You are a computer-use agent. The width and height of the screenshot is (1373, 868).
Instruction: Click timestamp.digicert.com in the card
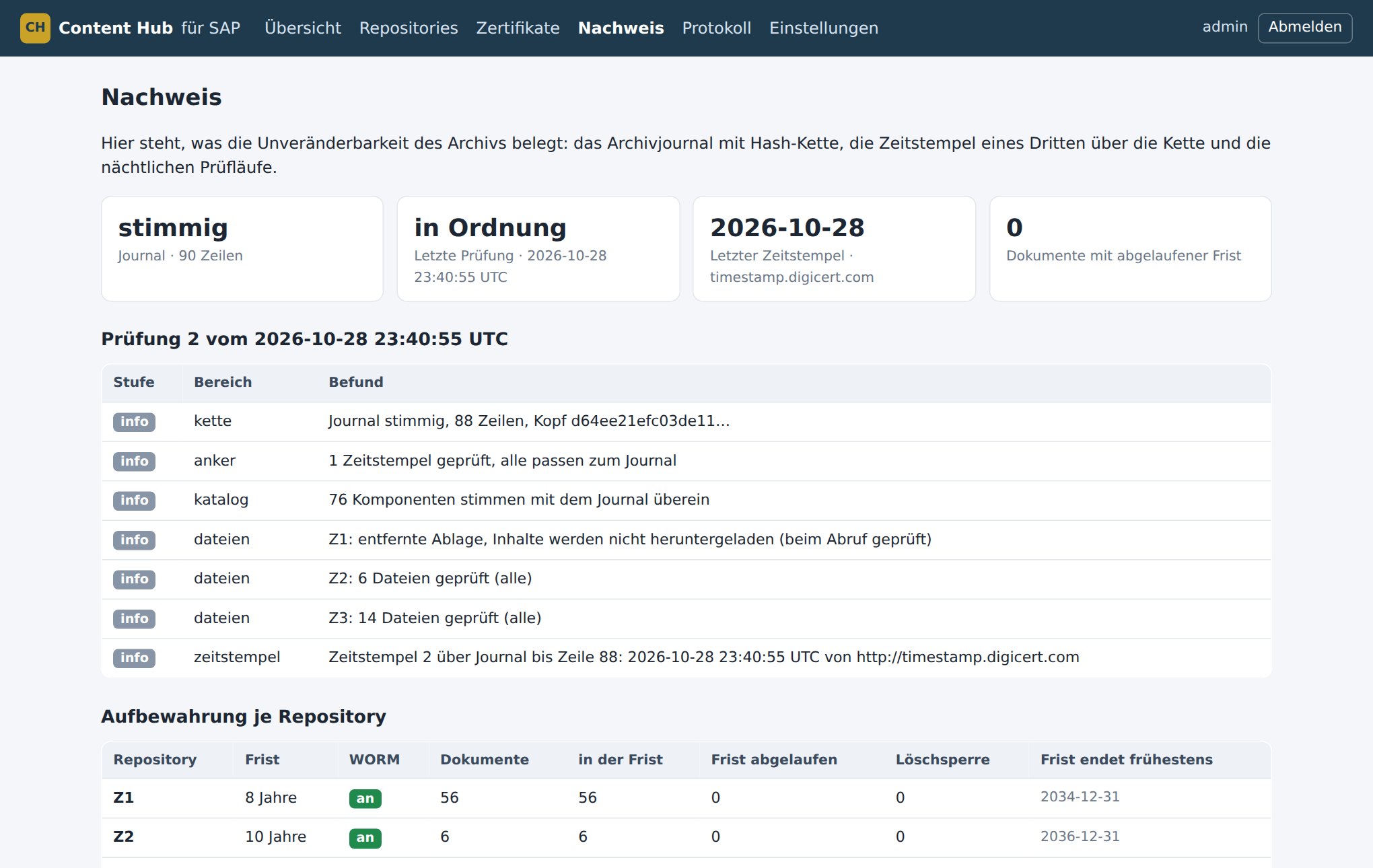tap(791, 277)
